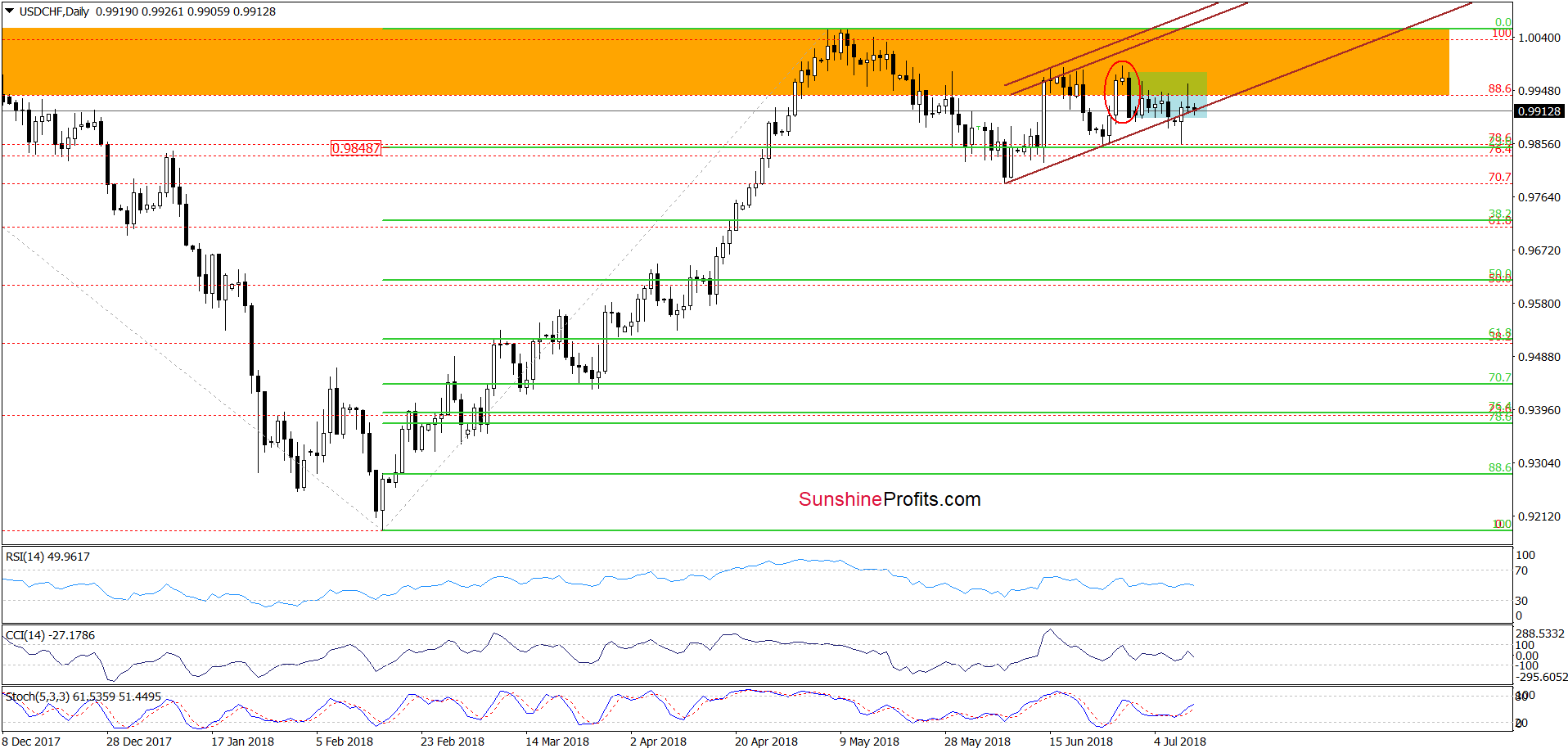Click the SunshineProfits.com text
The width and height of the screenshot is (1568, 753).
click(x=890, y=499)
